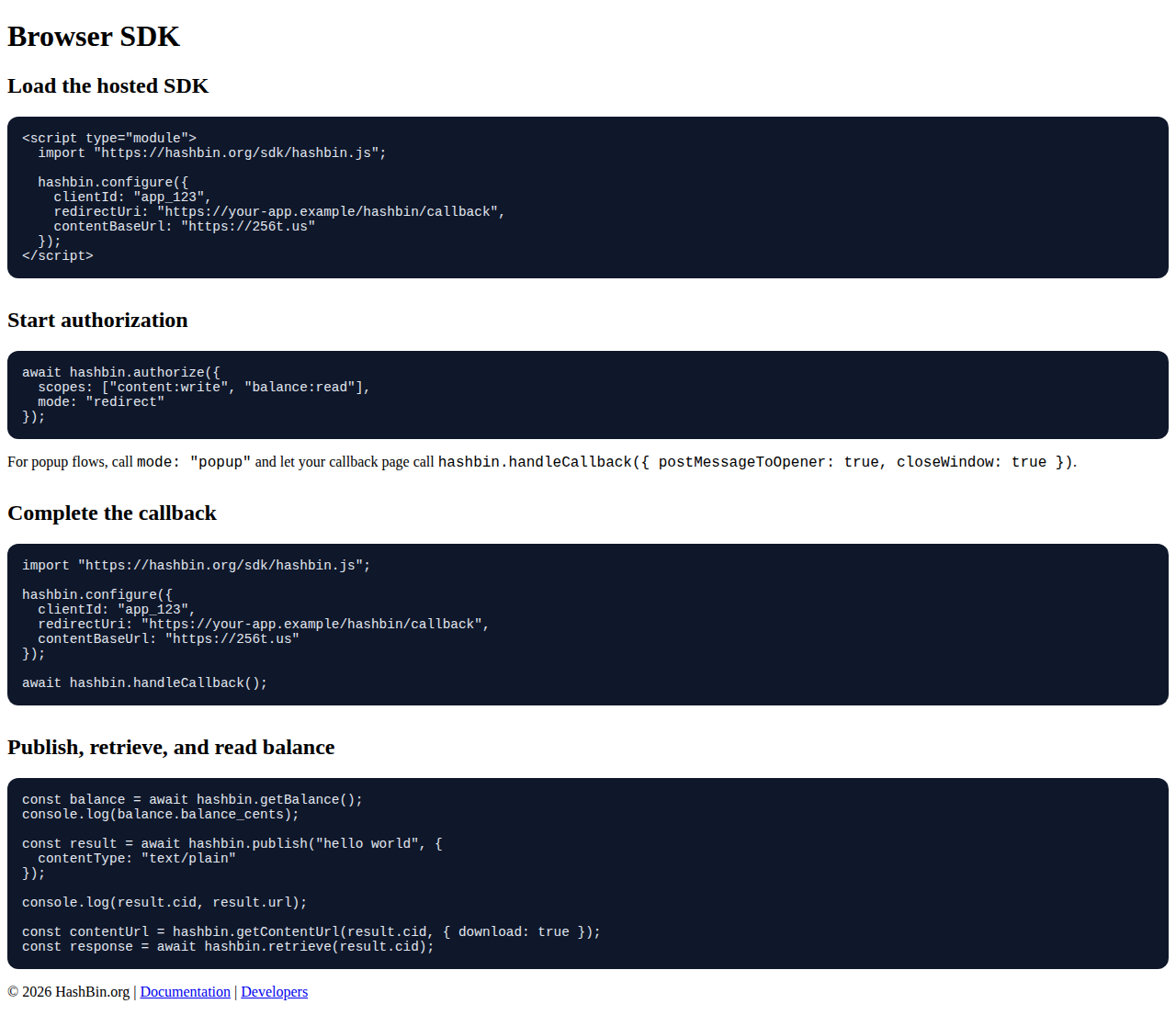Click the closing </script> tag line
Image resolution: width=1176 pixels, height=1015 pixels.
click(58, 256)
